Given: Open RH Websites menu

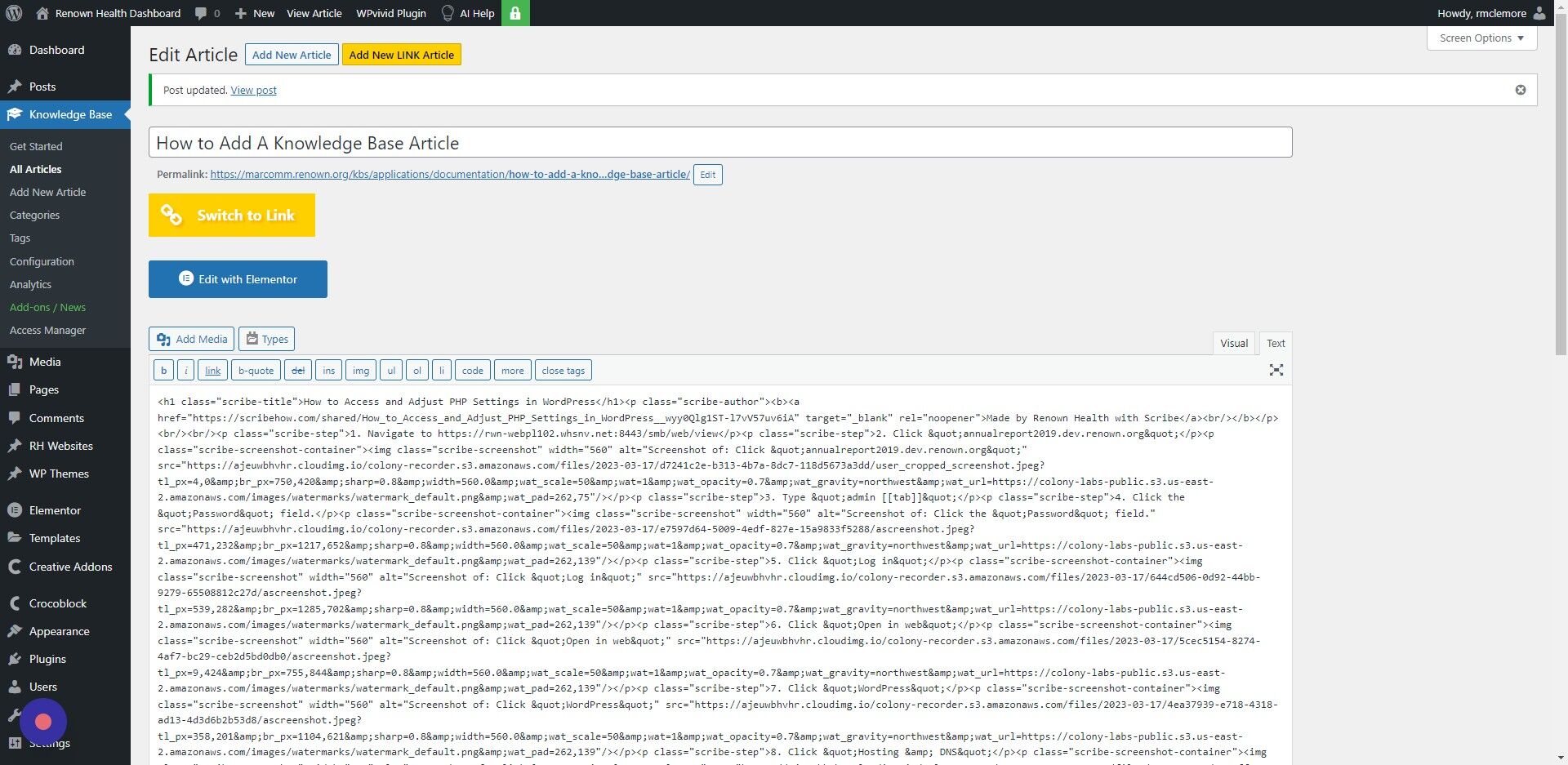Looking at the screenshot, I should click(65, 446).
